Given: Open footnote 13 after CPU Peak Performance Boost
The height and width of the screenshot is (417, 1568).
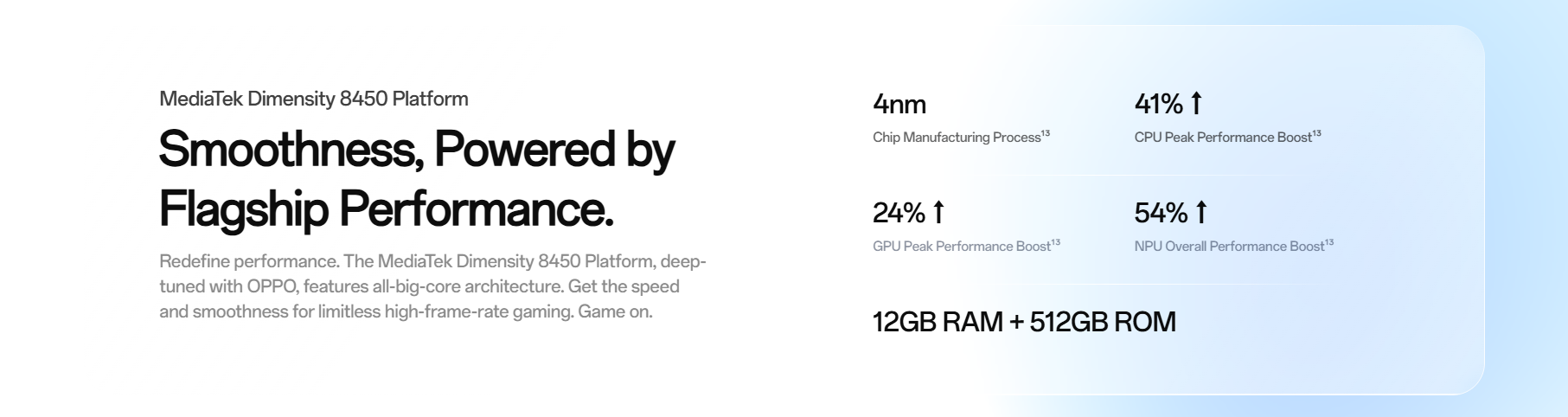Looking at the screenshot, I should click(x=1316, y=134).
